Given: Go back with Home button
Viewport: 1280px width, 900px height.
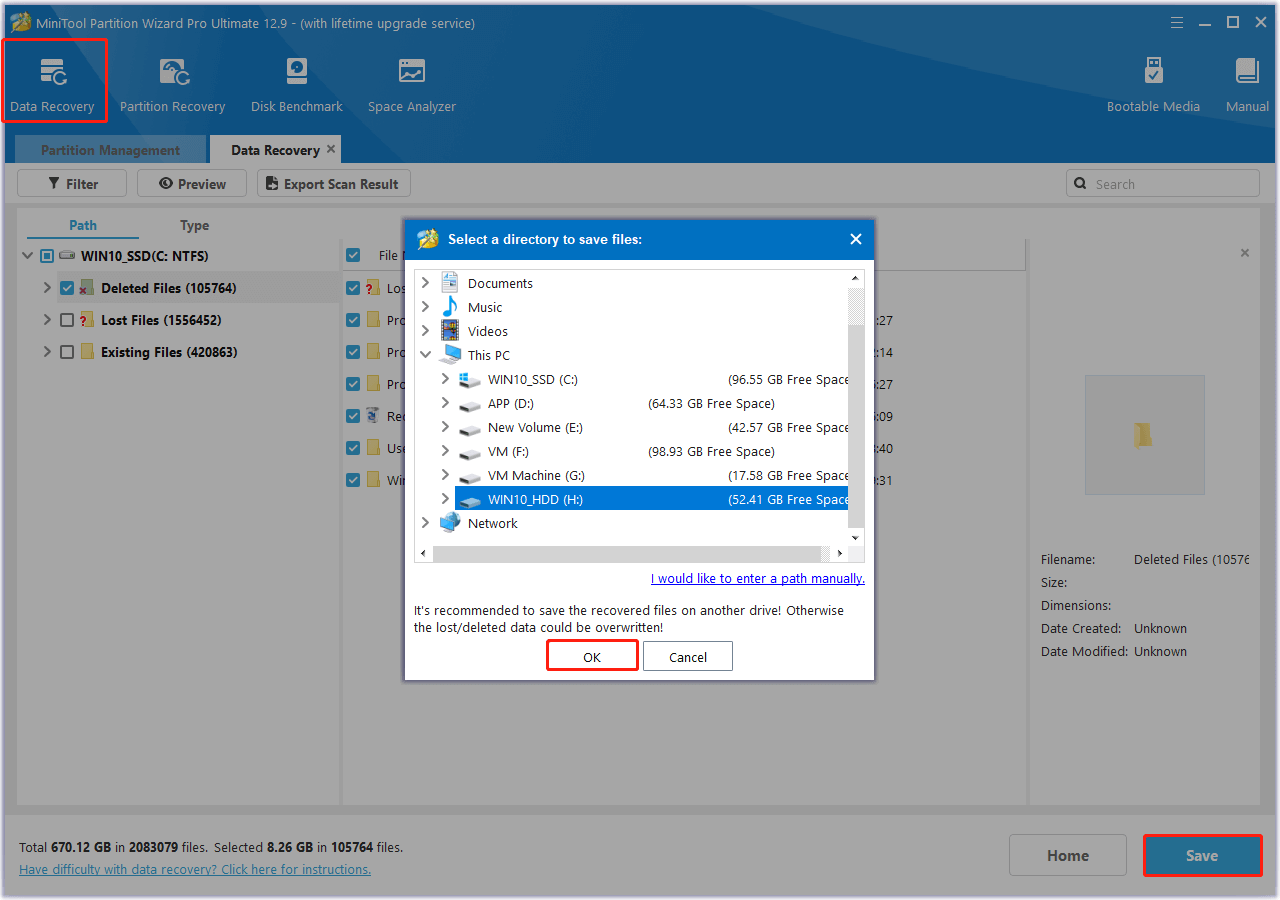Looking at the screenshot, I should 1068,856.
